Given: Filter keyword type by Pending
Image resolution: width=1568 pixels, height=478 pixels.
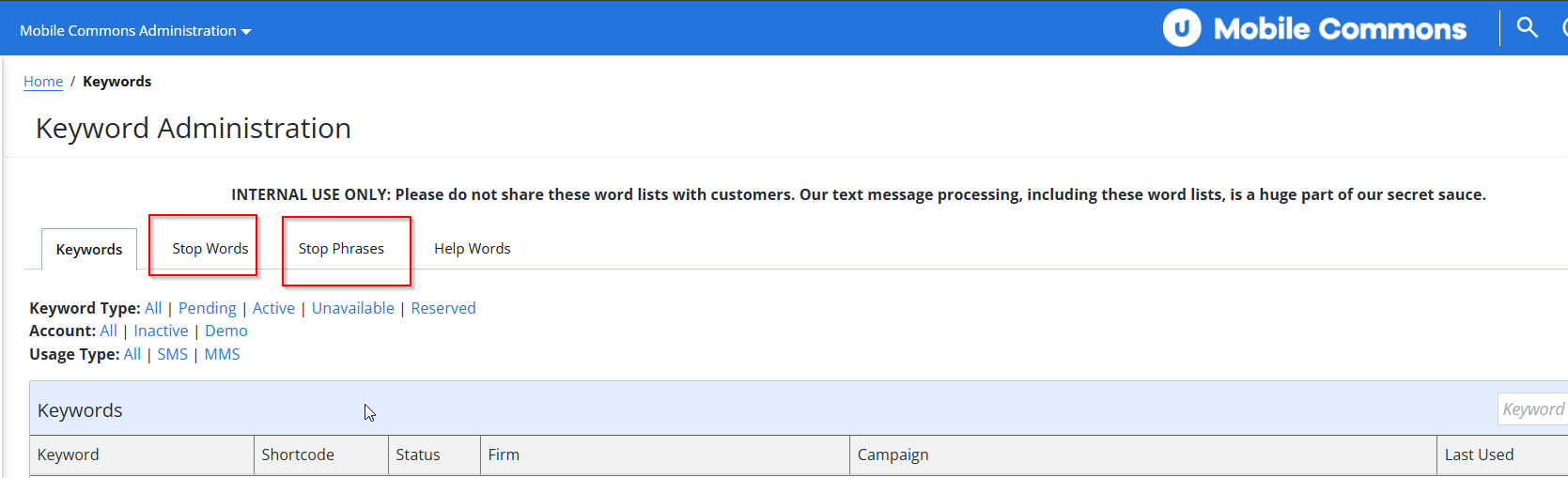Looking at the screenshot, I should click(x=208, y=308).
